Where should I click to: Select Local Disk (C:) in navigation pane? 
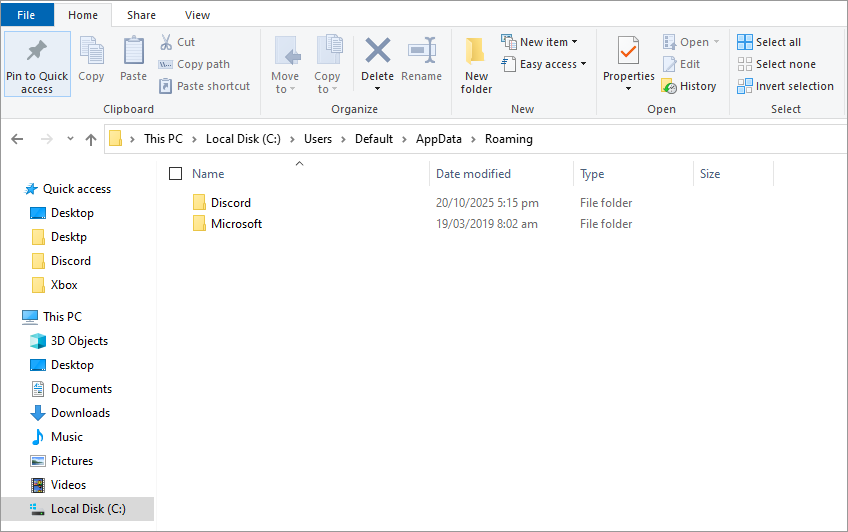[x=77, y=509]
